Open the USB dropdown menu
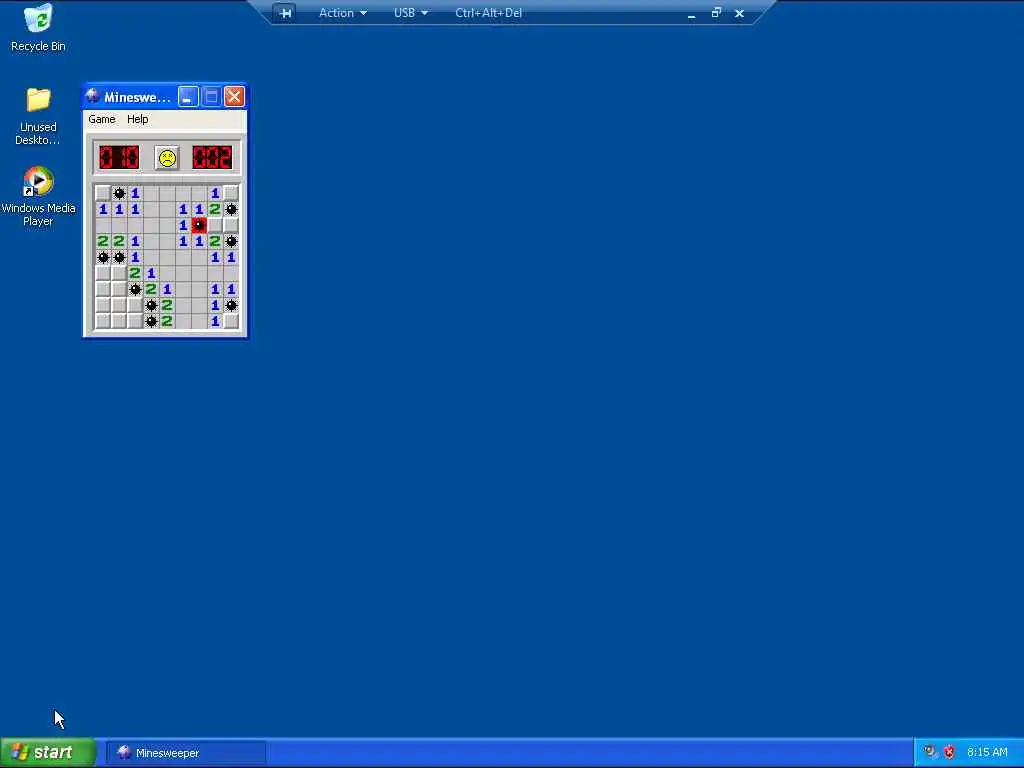The height and width of the screenshot is (768, 1024). point(411,13)
